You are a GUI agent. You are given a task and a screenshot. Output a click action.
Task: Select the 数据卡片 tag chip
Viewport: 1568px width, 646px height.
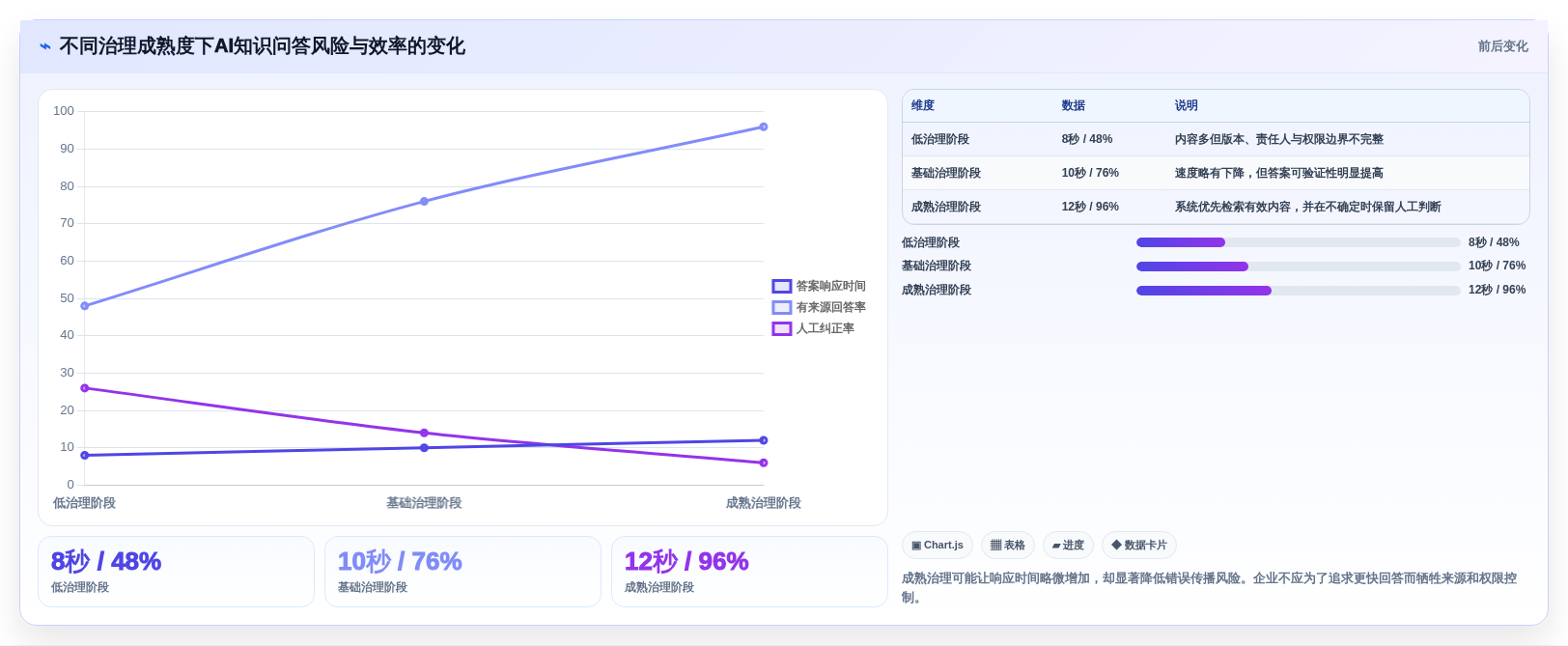click(x=1139, y=545)
